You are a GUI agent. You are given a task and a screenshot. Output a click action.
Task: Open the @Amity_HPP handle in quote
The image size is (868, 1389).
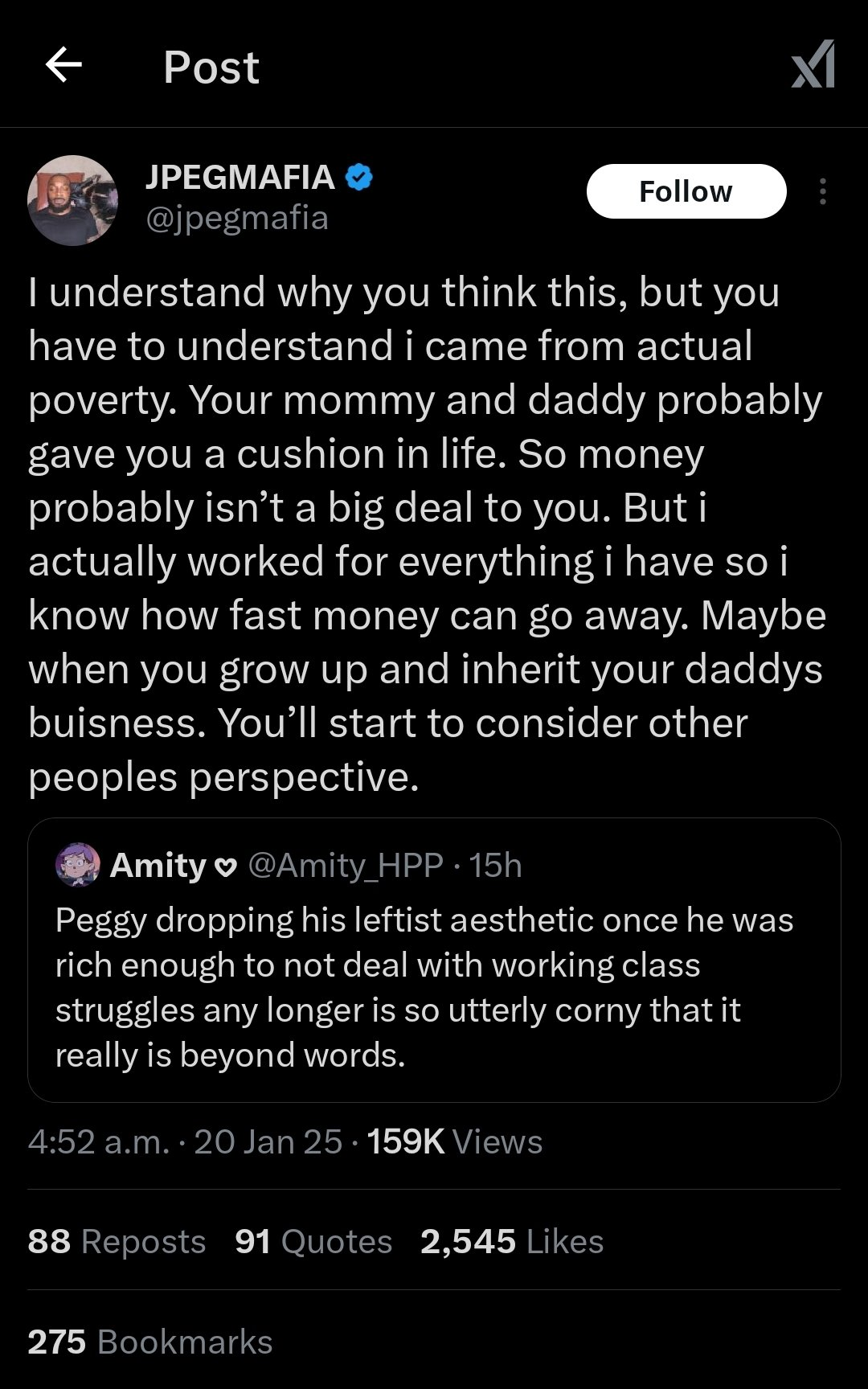click(x=346, y=866)
